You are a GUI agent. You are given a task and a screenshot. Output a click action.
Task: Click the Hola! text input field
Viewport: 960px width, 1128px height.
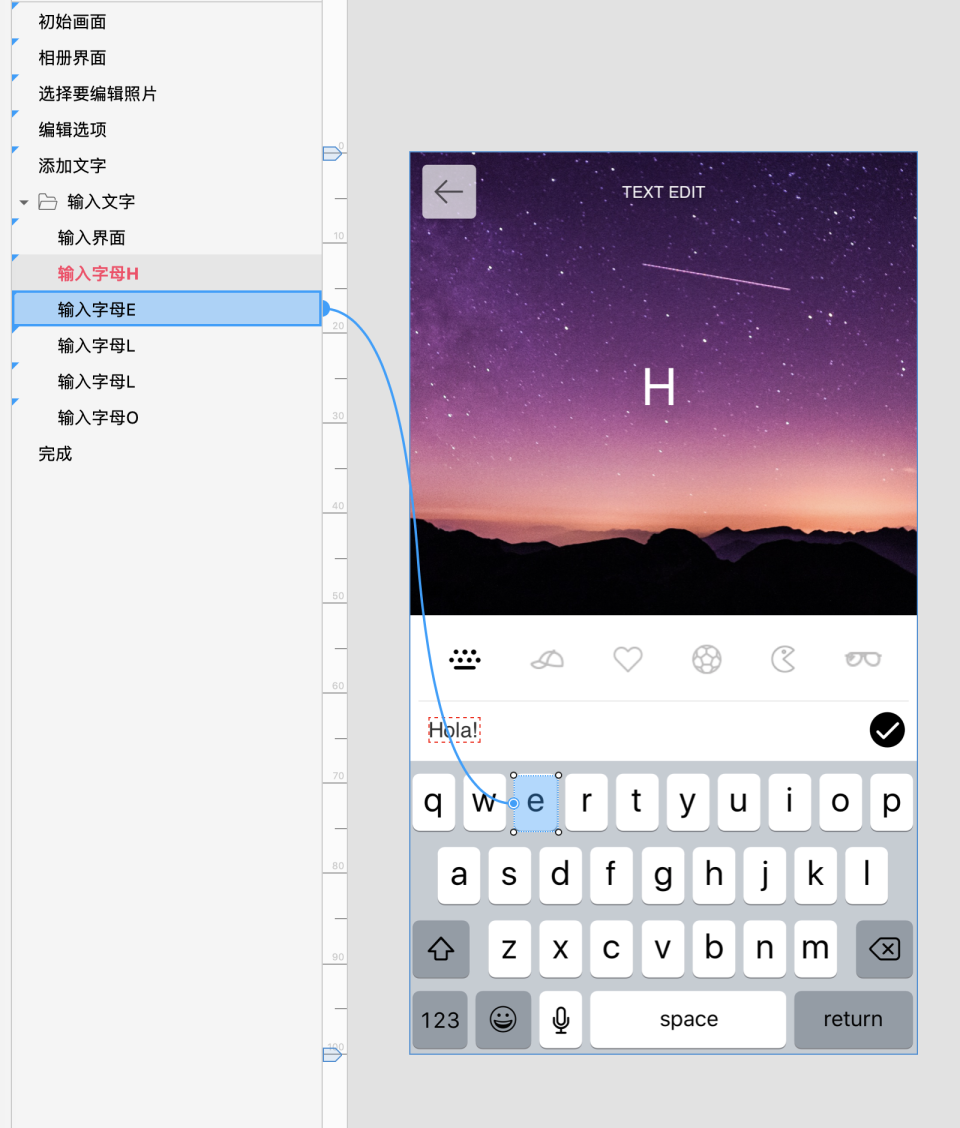click(x=454, y=730)
